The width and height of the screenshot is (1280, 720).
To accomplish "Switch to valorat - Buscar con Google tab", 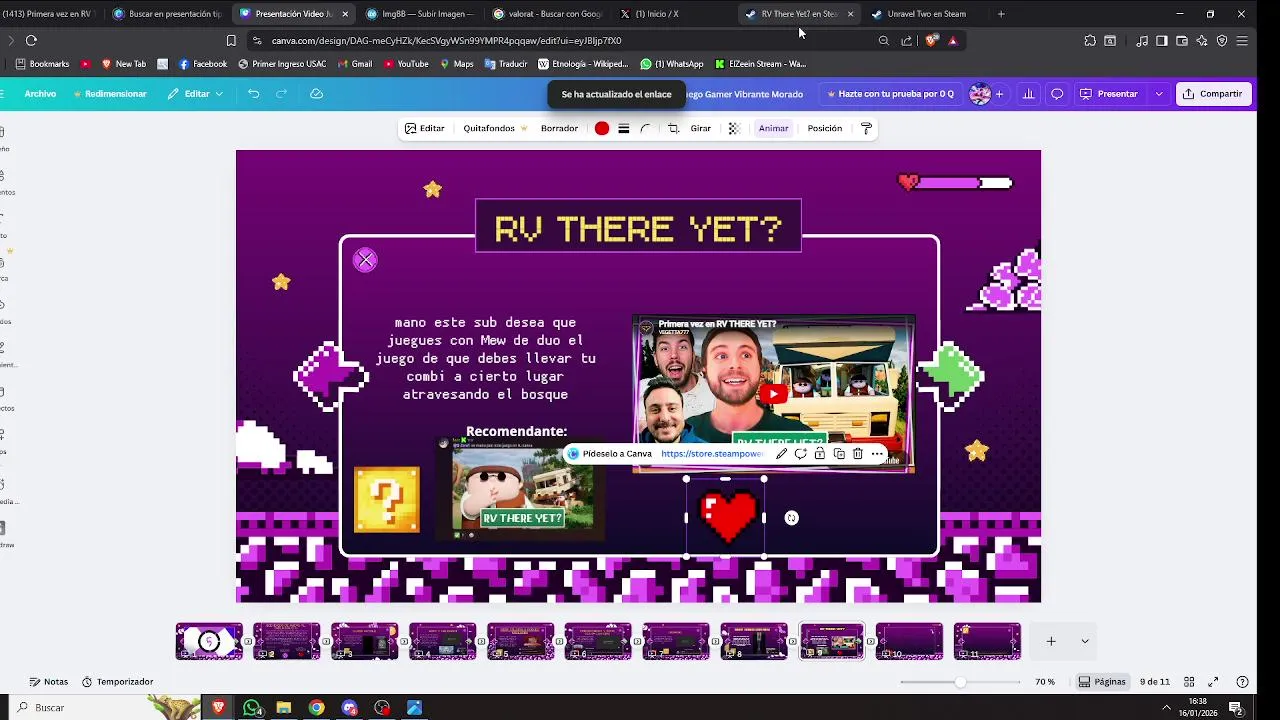I will 546,14.
